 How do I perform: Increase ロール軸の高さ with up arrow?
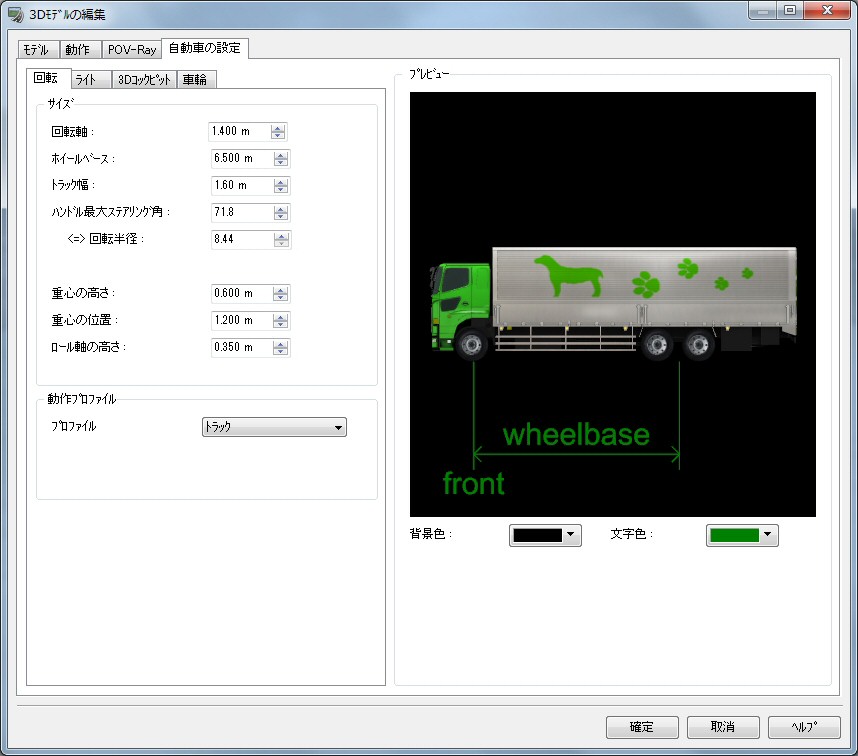pos(280,344)
